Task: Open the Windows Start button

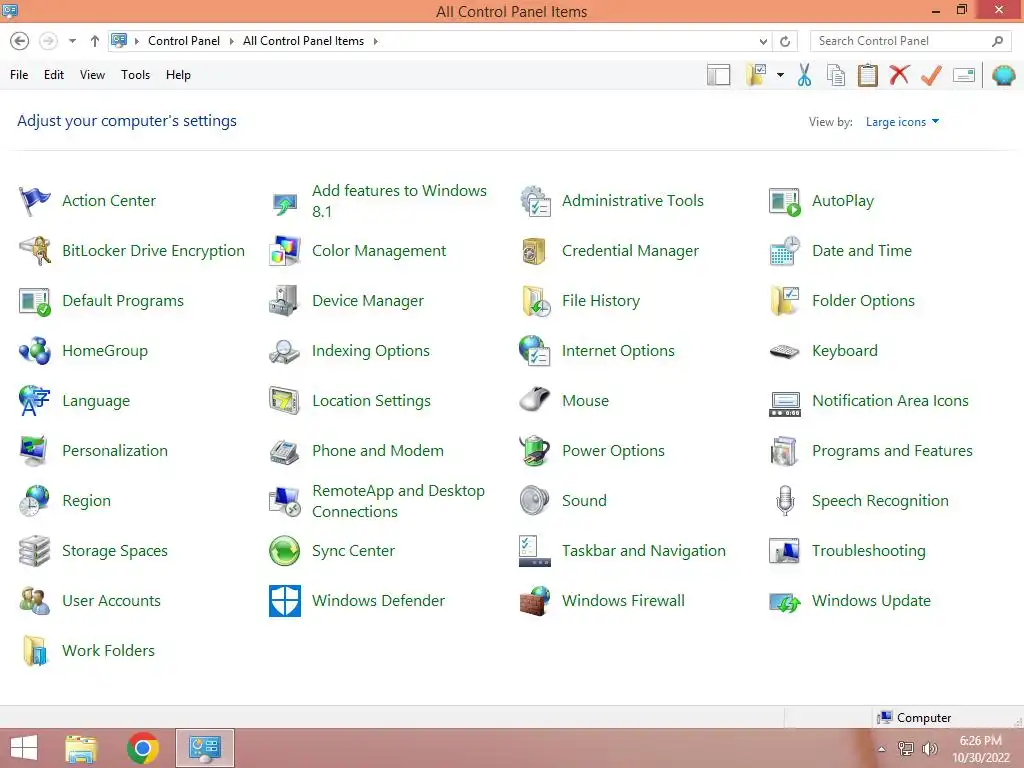Action: coord(24,748)
